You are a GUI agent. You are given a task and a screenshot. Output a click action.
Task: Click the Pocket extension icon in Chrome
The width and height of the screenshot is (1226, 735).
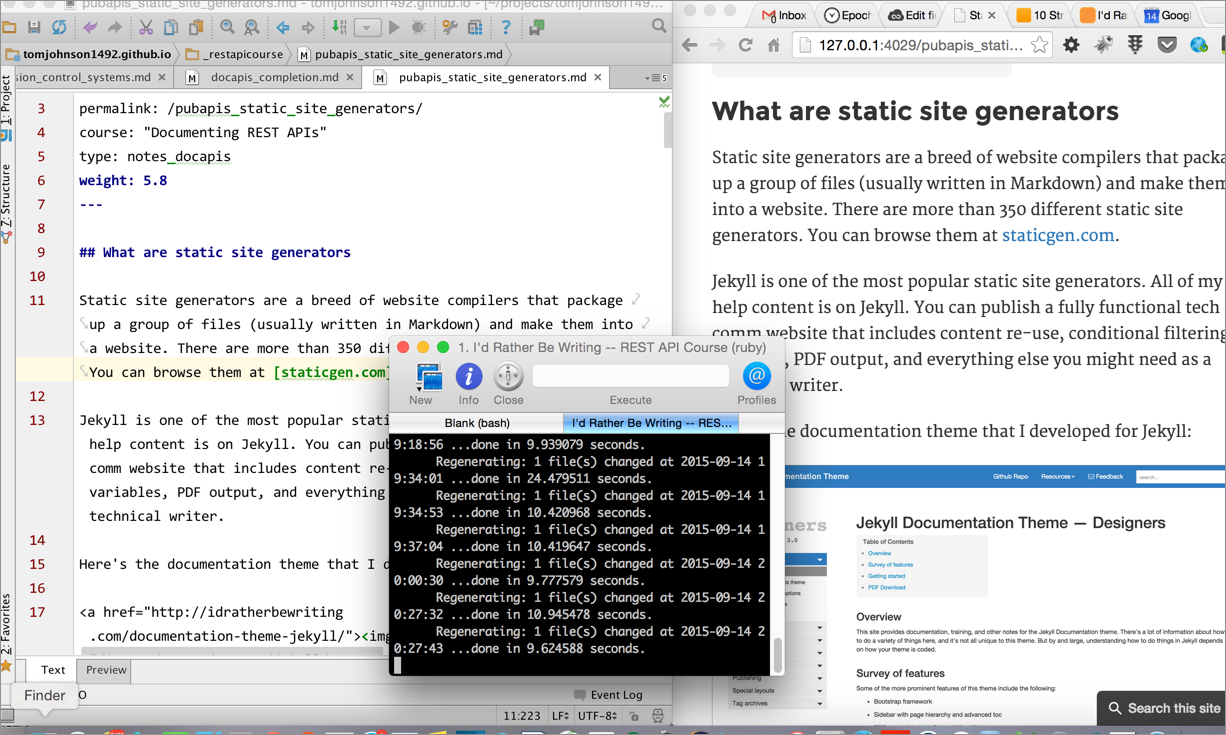click(x=1167, y=45)
